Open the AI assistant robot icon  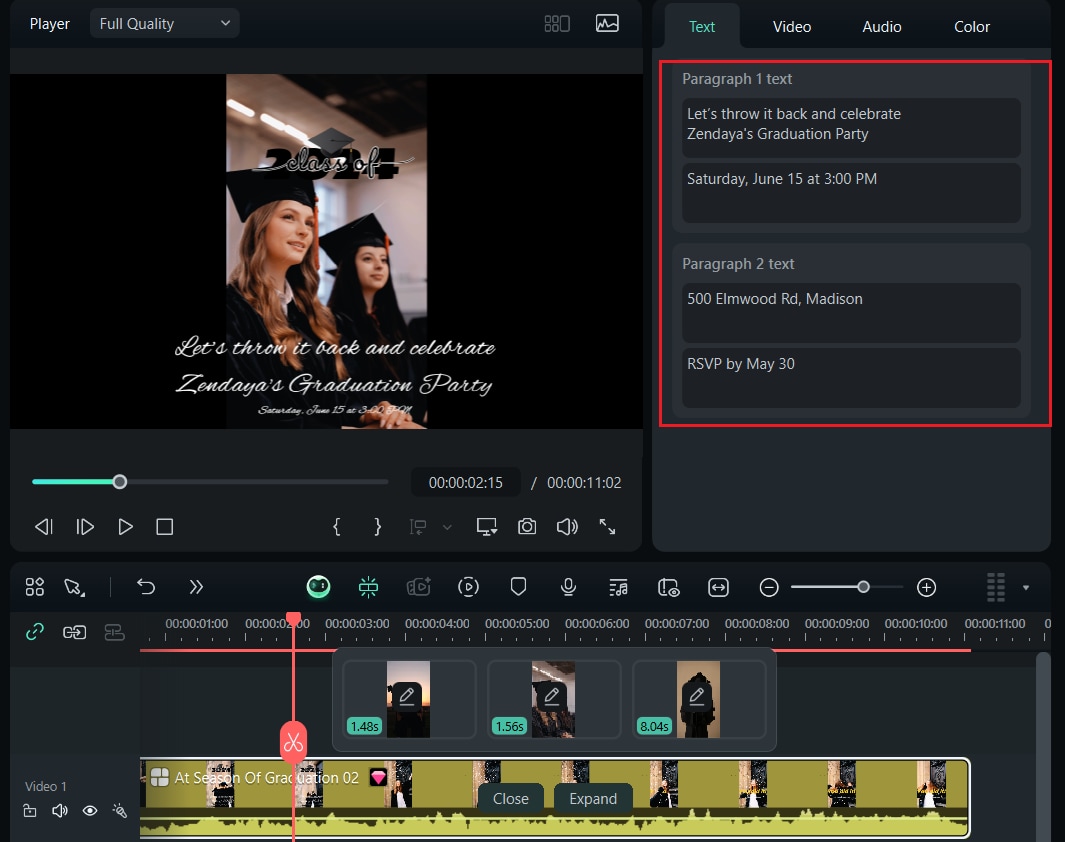click(x=319, y=587)
